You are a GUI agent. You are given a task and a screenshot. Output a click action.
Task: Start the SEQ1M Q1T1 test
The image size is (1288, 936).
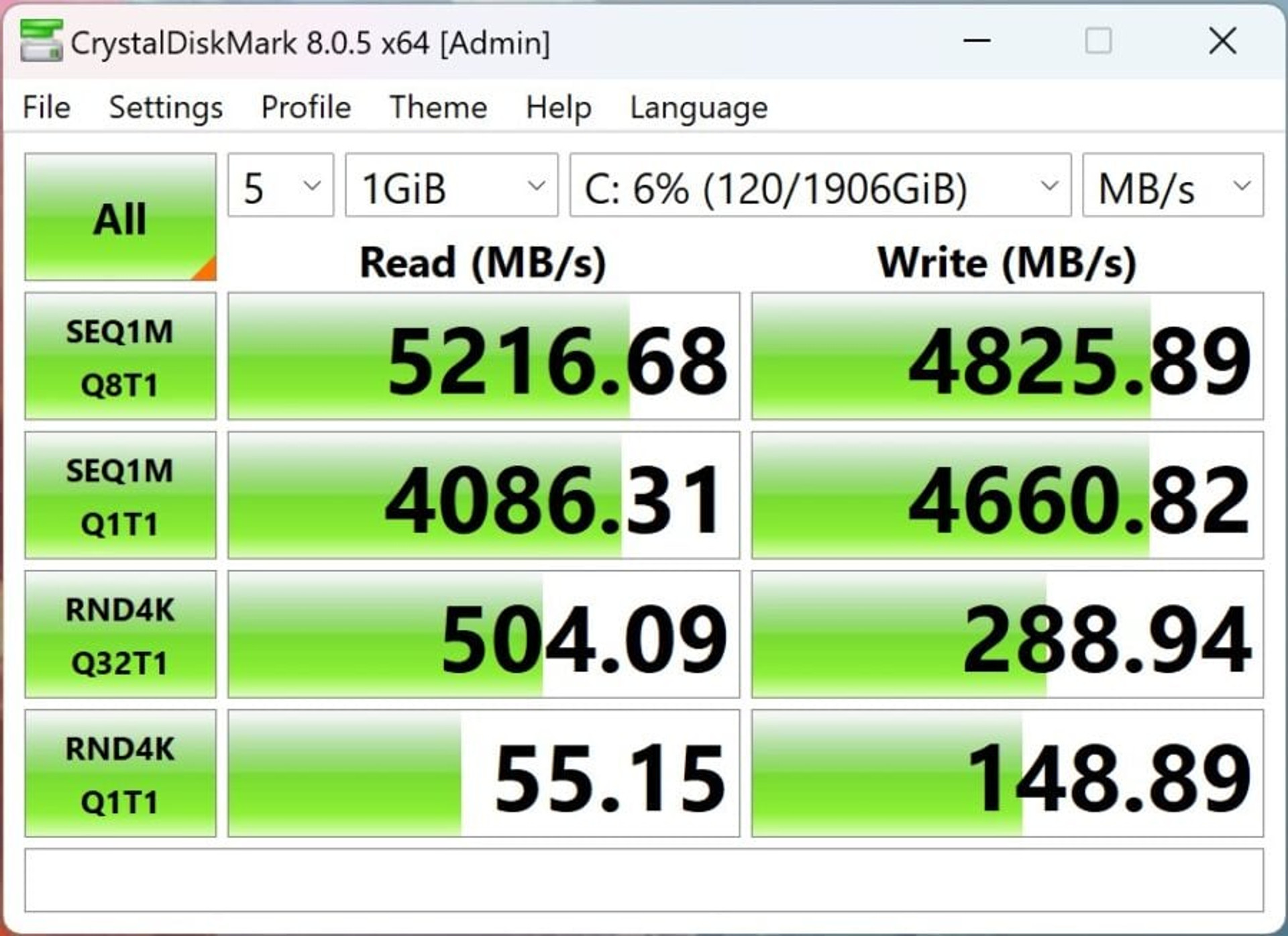(120, 495)
